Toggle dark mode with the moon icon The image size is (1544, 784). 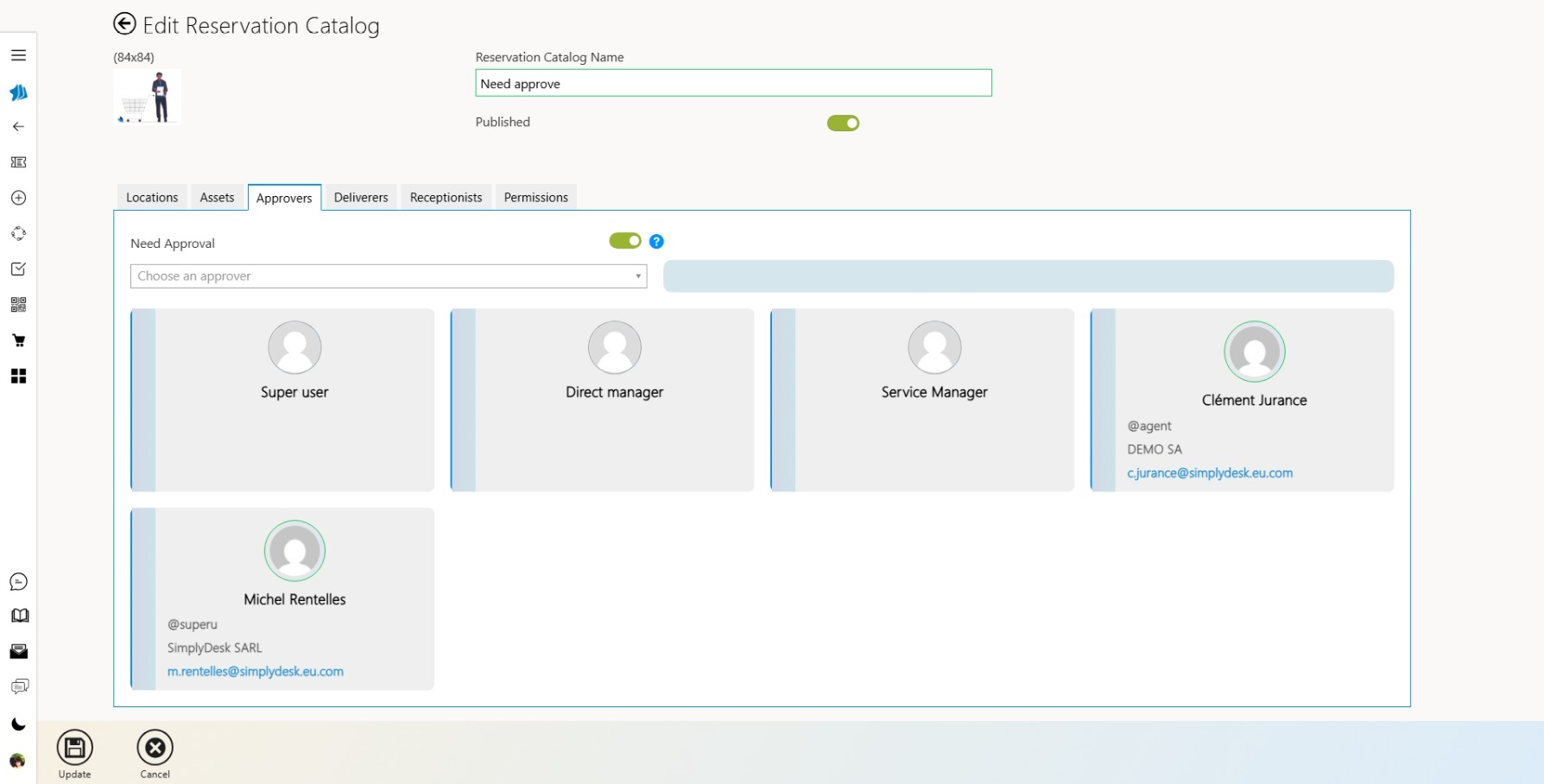18,724
